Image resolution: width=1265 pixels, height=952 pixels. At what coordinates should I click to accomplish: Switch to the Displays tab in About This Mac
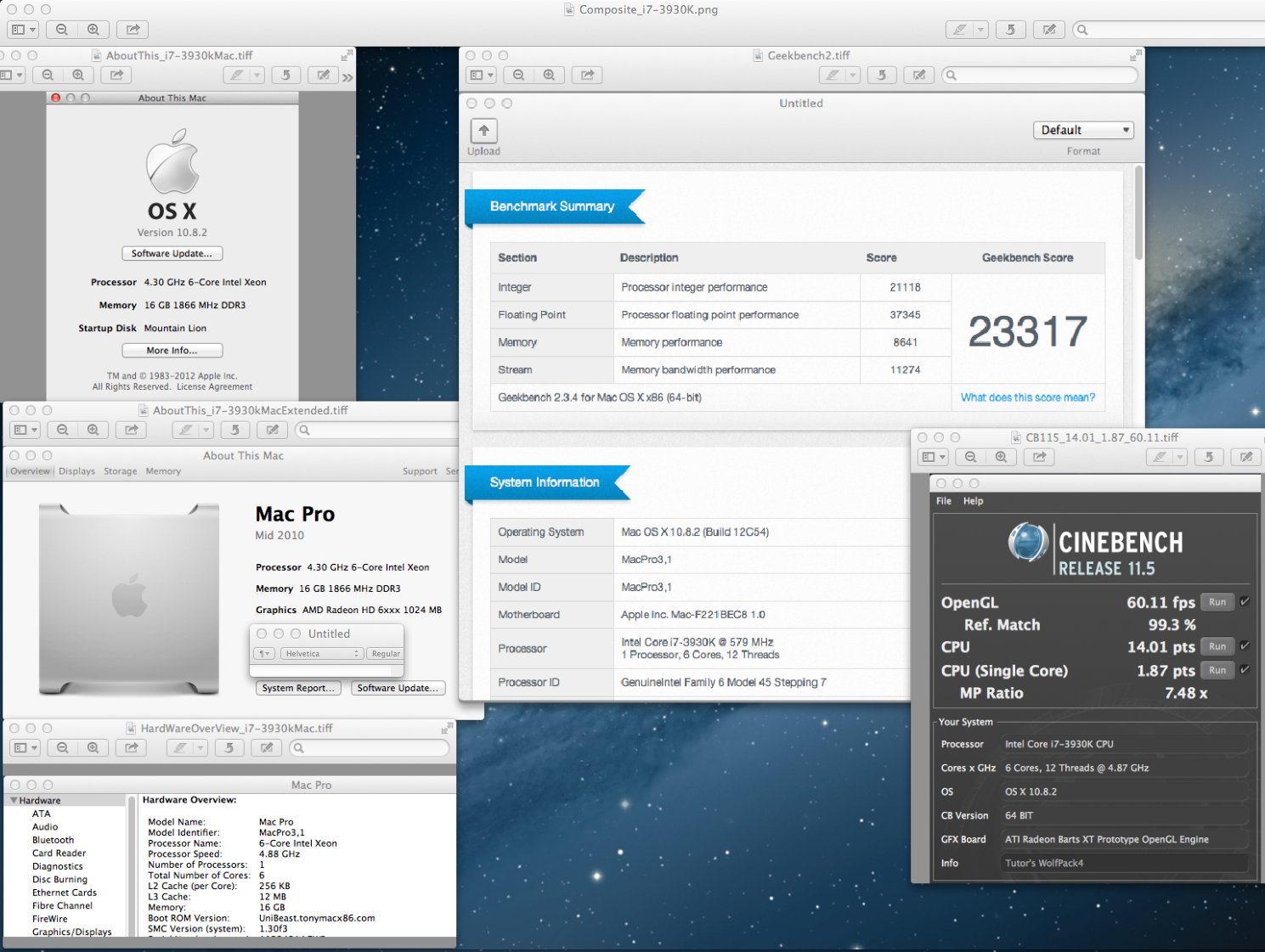coord(76,471)
